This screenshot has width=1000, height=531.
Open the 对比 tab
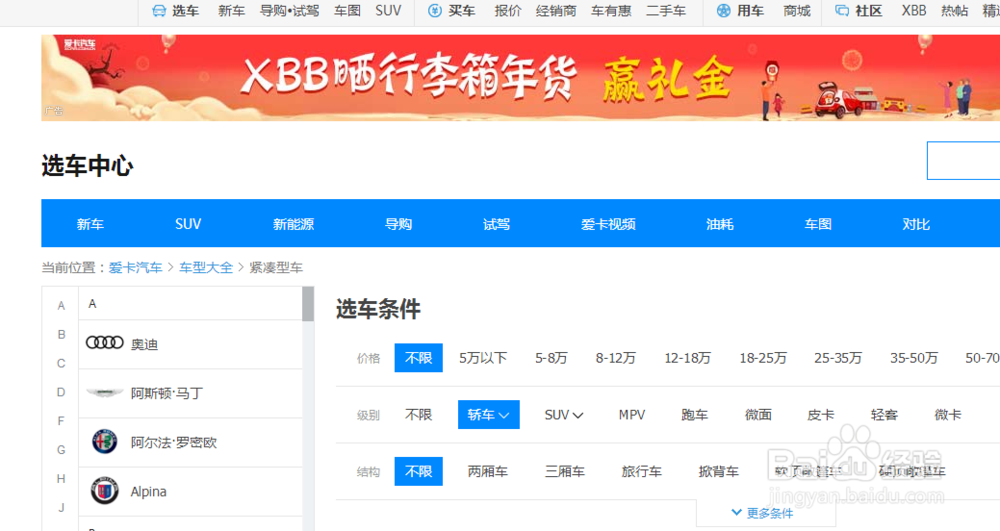(x=916, y=224)
